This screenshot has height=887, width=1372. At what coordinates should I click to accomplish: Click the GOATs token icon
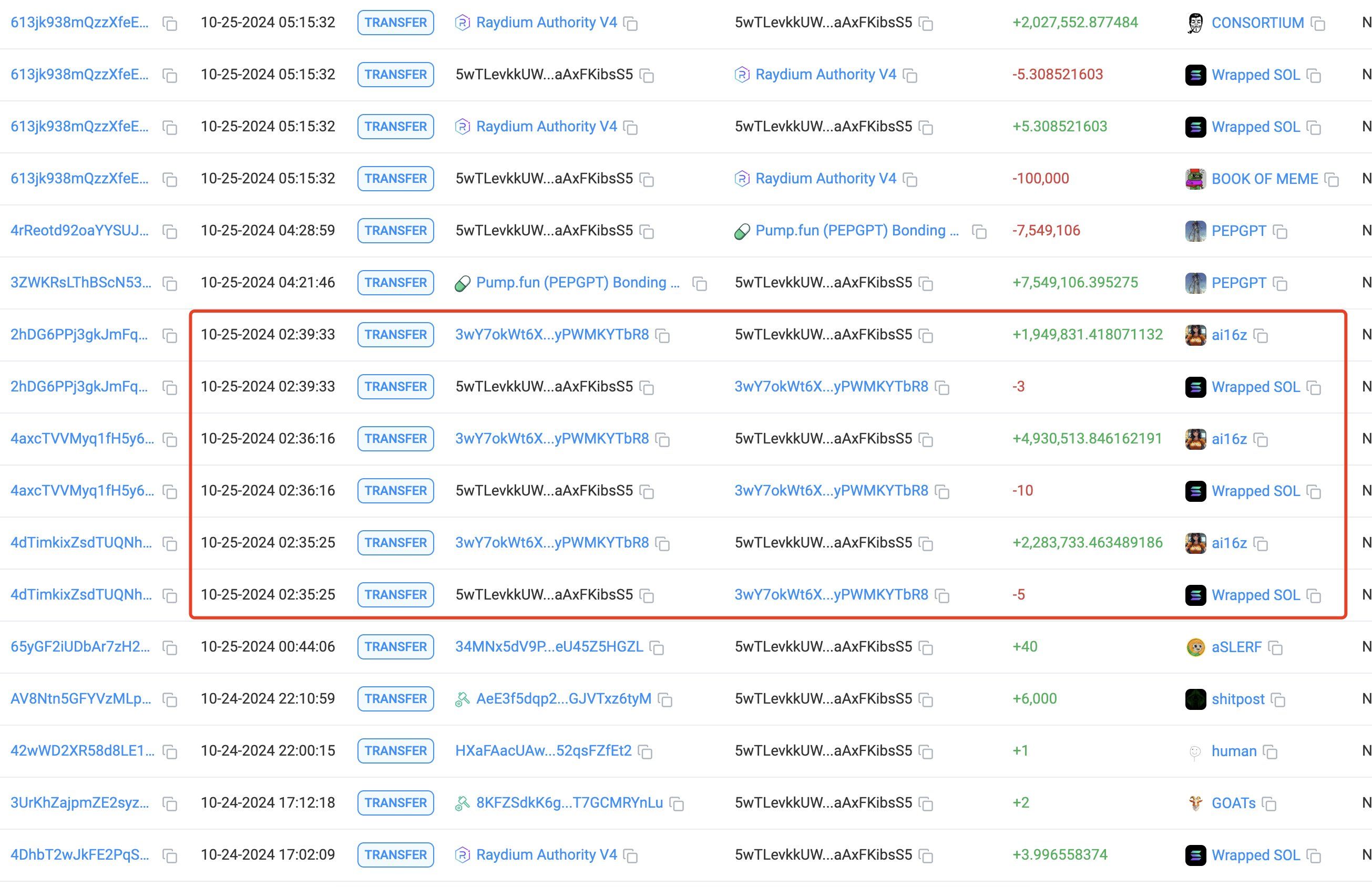pyautogui.click(x=1195, y=803)
